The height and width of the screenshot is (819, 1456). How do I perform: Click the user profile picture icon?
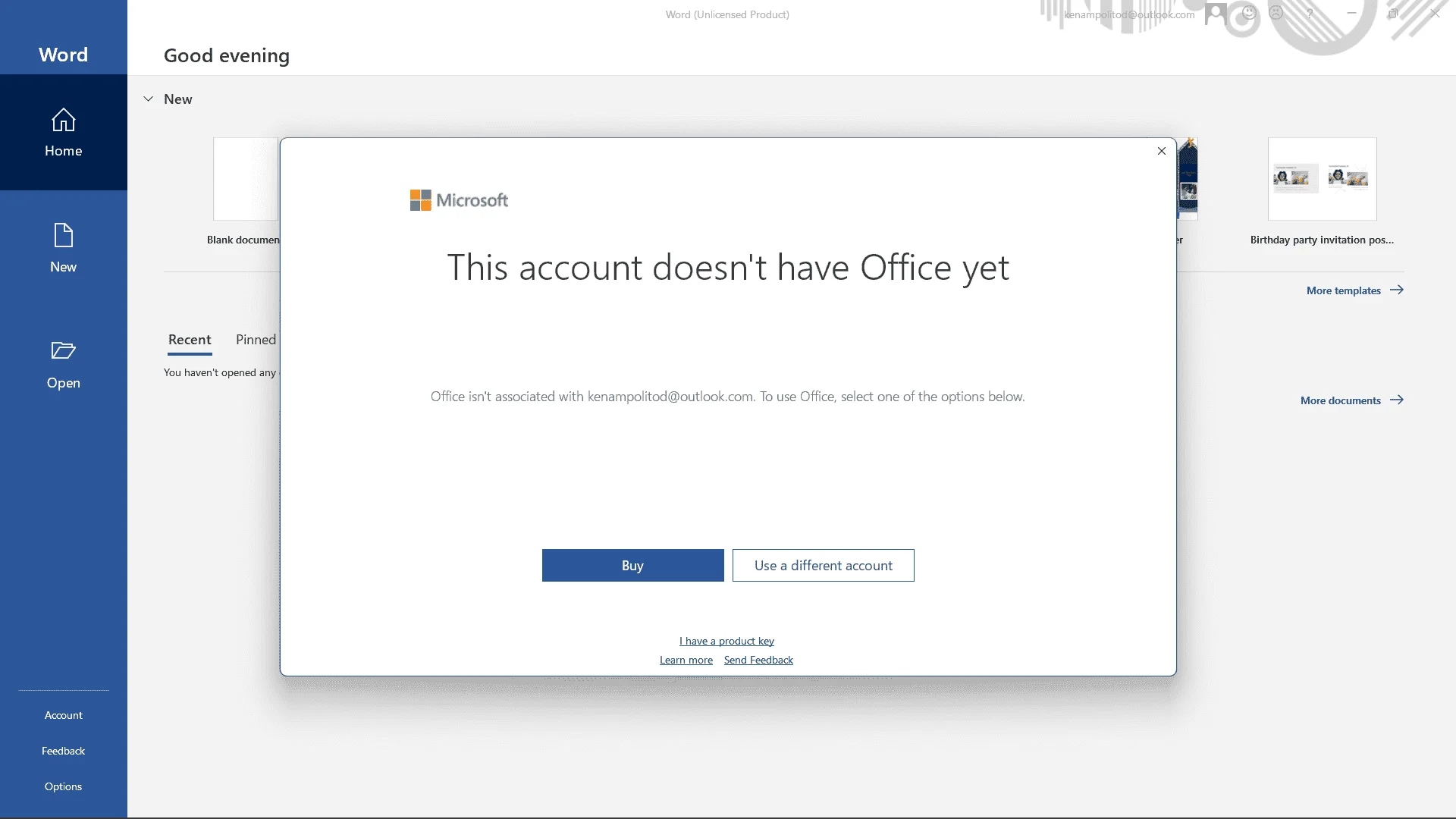pos(1216,14)
